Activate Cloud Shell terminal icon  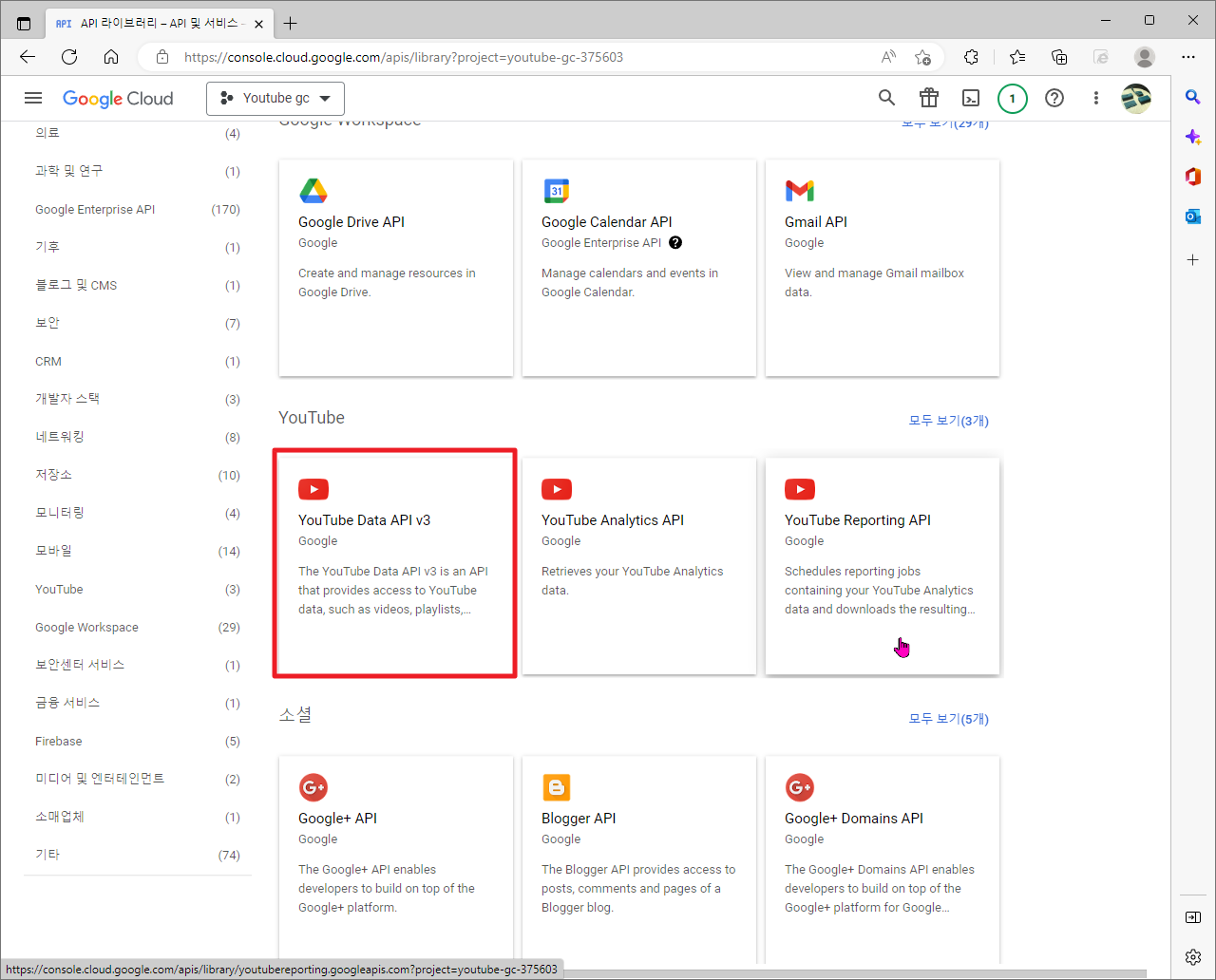(x=971, y=98)
